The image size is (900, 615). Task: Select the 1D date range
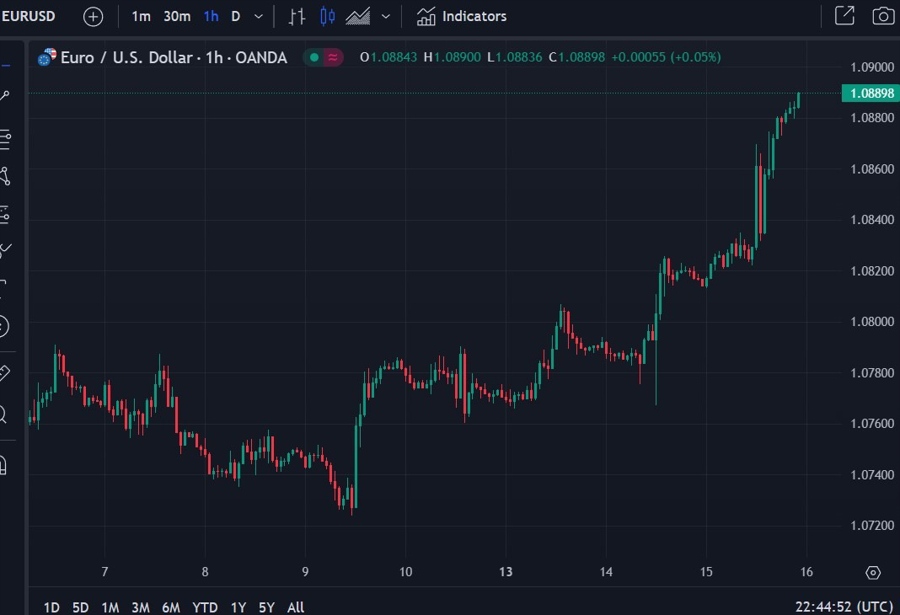(52, 607)
